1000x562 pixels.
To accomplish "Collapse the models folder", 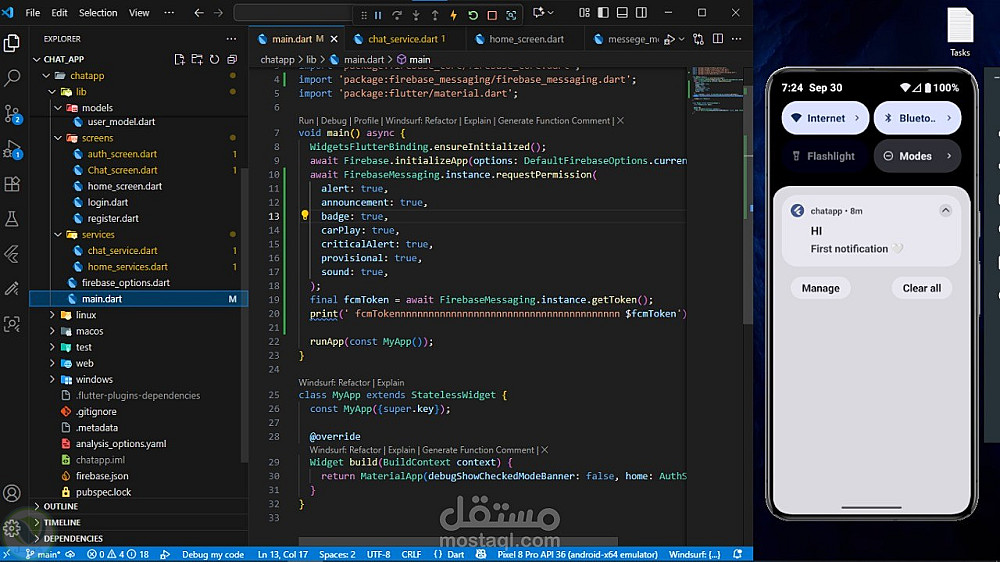I will pyautogui.click(x=58, y=108).
